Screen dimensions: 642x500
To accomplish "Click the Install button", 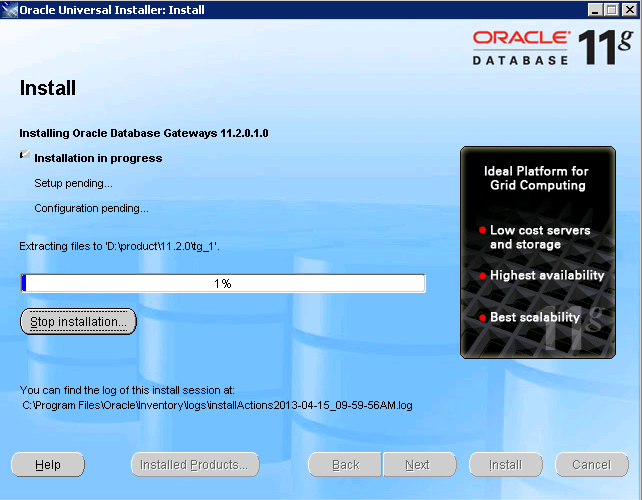I will click(506, 465).
